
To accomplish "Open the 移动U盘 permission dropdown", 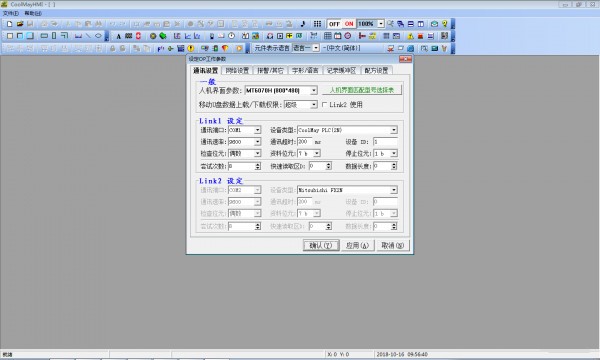I will point(314,104).
